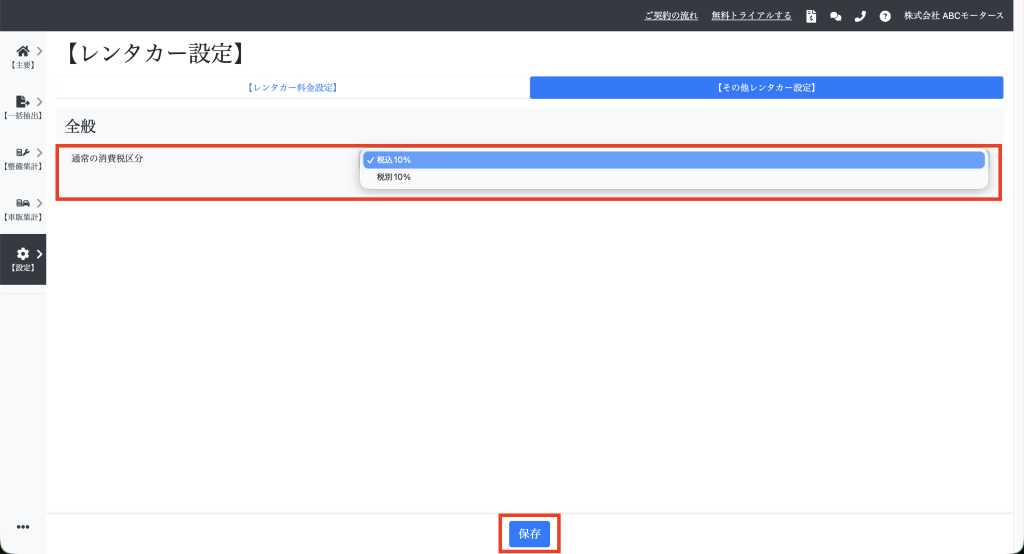Image resolution: width=1024 pixels, height=554 pixels.
Task: Open the ご契約の流れ link
Action: (x=671, y=16)
